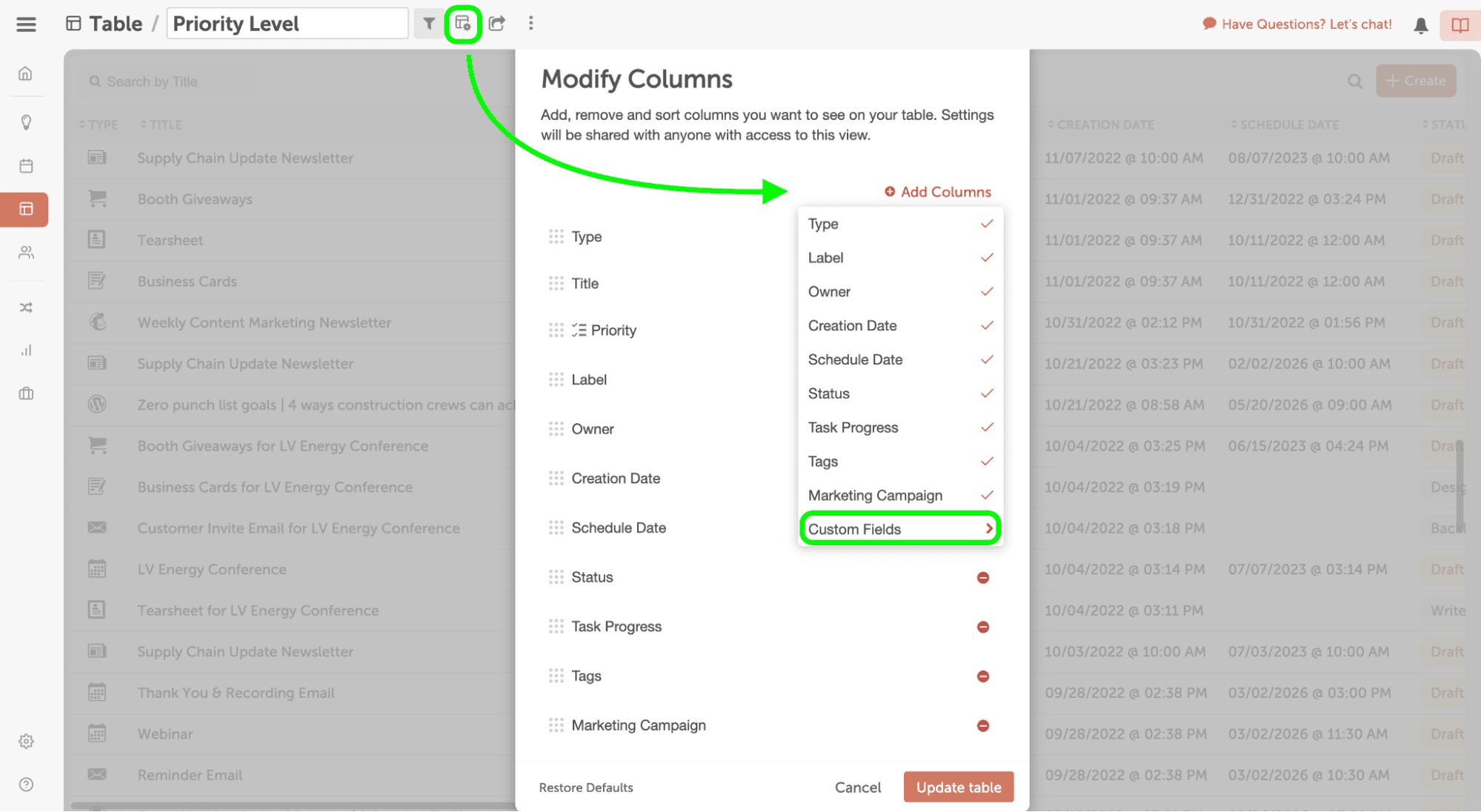
Task: Open LV Energy Conference row
Action: [212, 570]
